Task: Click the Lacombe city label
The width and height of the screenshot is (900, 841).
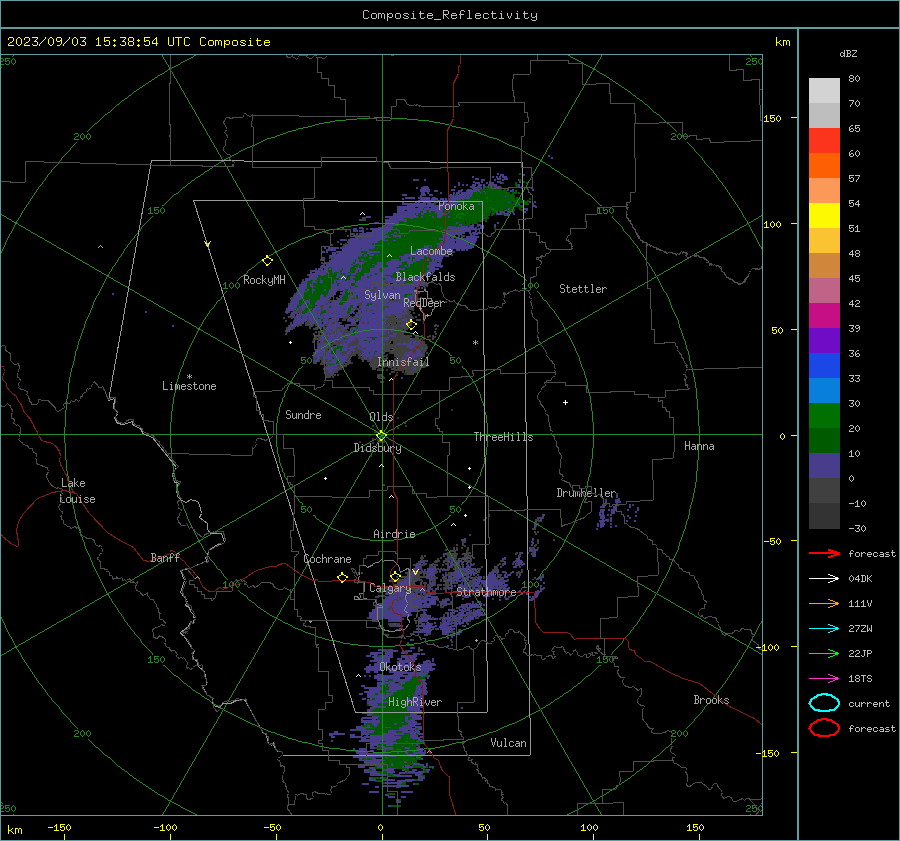Action: [431, 251]
